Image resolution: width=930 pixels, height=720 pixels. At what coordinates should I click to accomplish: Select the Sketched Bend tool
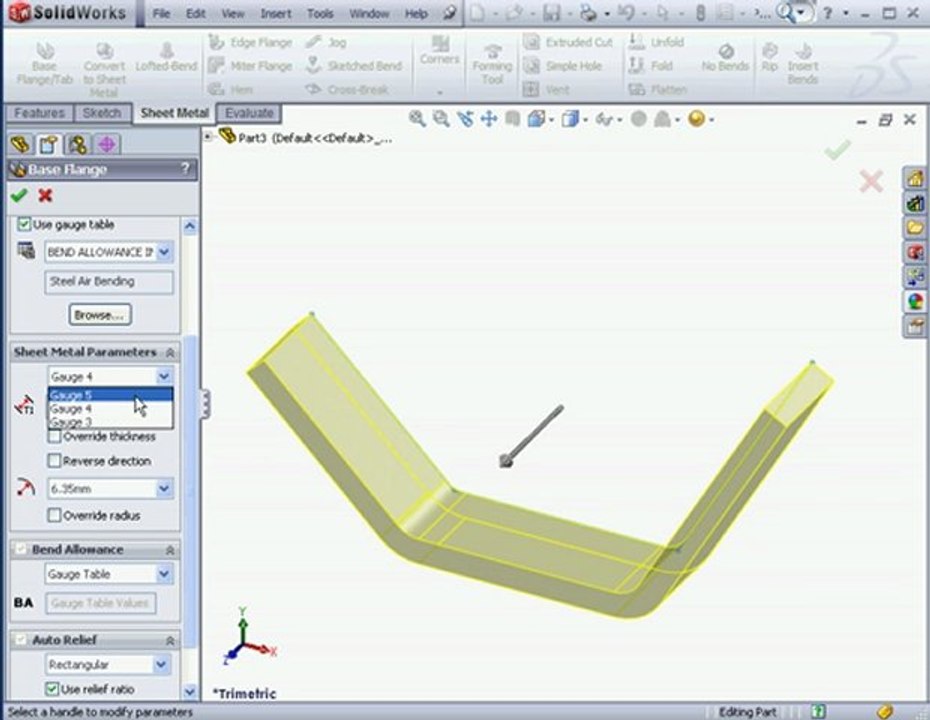(354, 66)
